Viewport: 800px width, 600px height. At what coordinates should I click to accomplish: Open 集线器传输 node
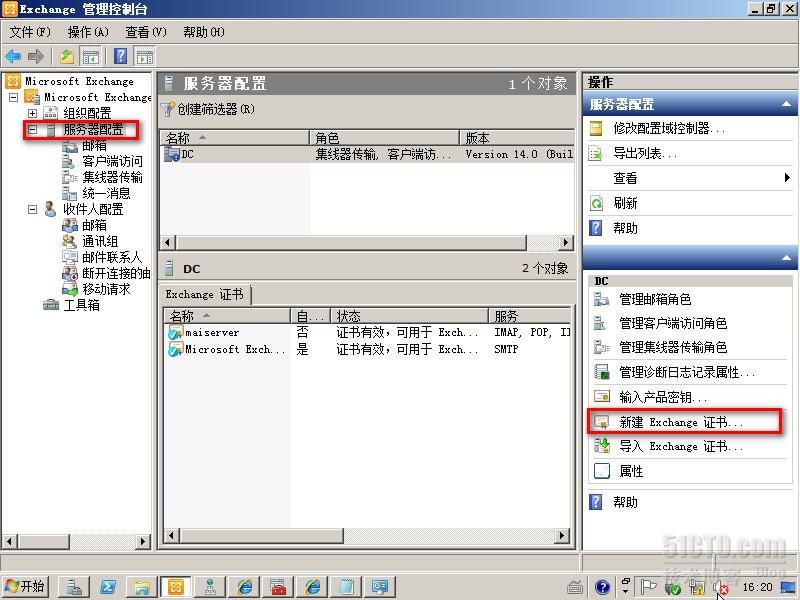(112, 177)
